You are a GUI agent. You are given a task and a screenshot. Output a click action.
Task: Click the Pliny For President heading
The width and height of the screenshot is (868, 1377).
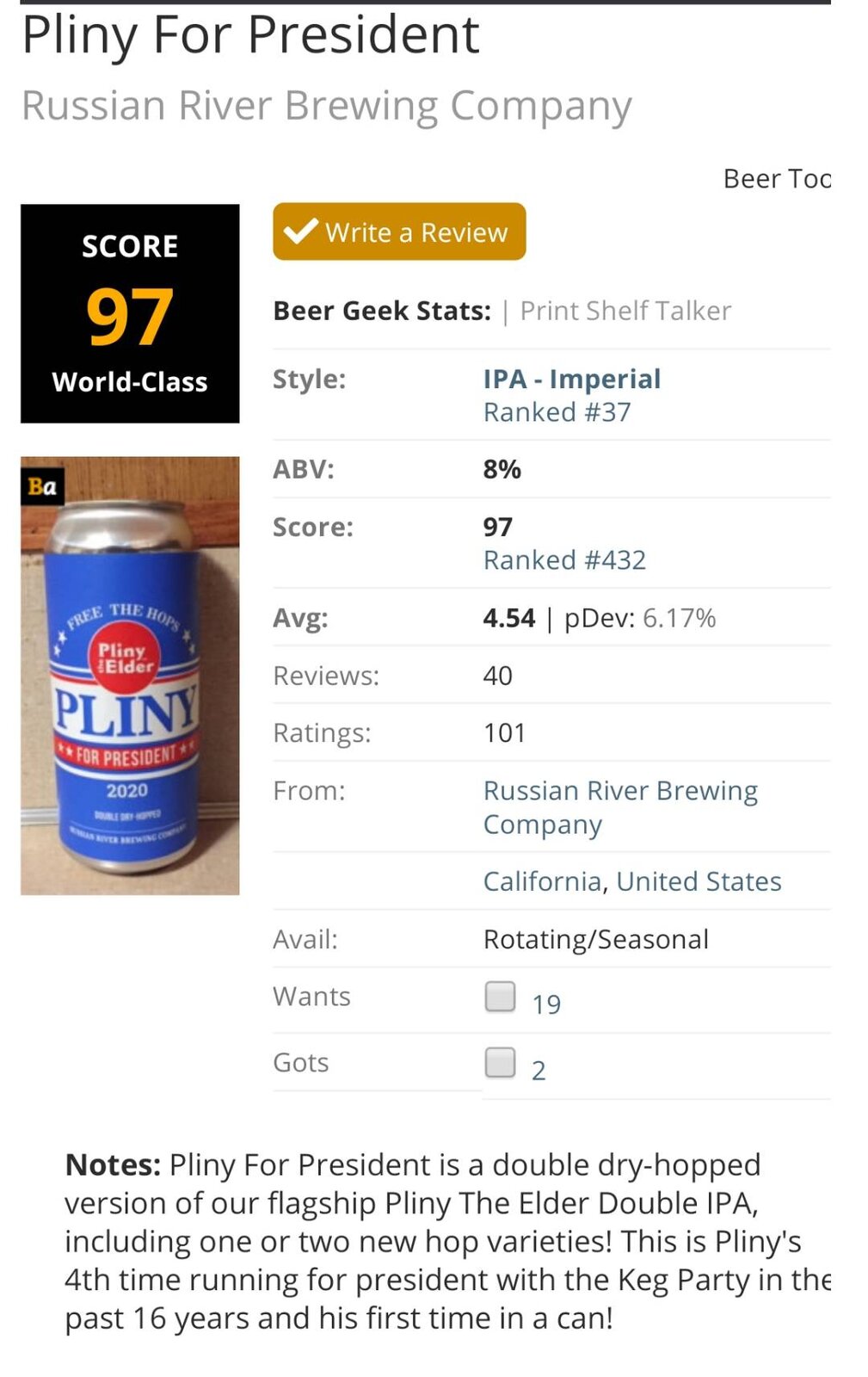250,36
